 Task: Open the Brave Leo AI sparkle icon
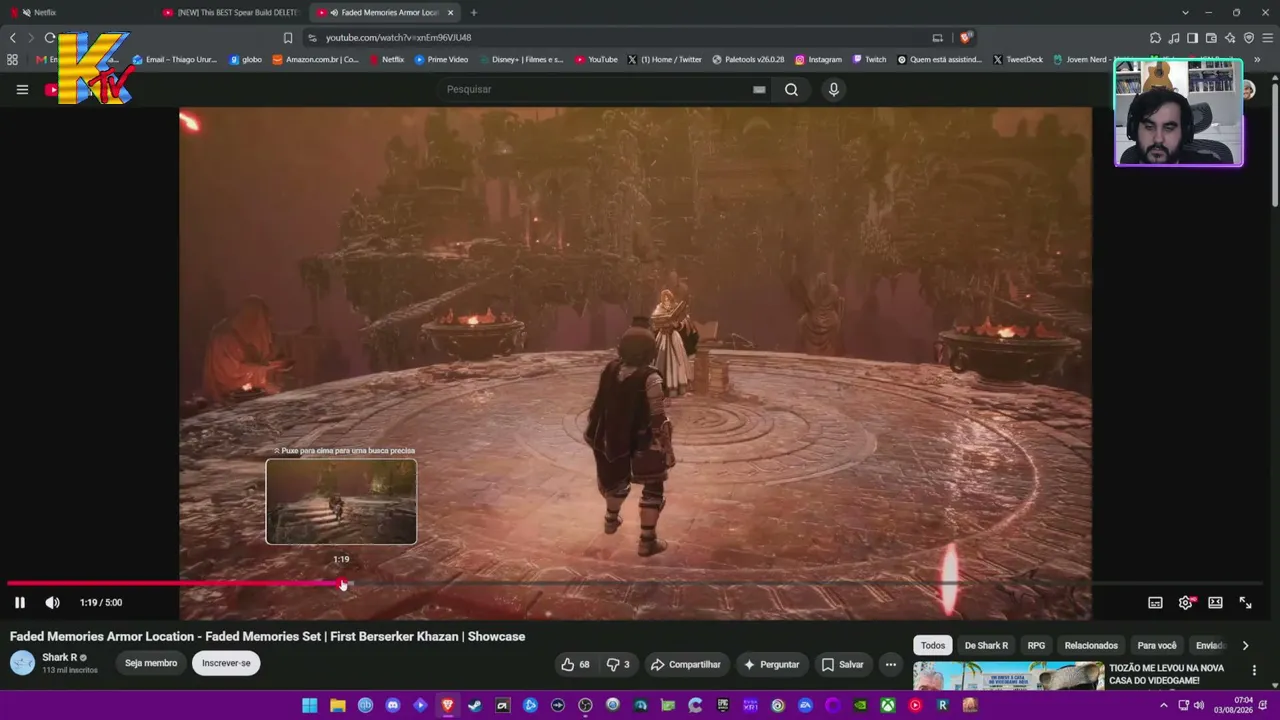[x=1230, y=38]
